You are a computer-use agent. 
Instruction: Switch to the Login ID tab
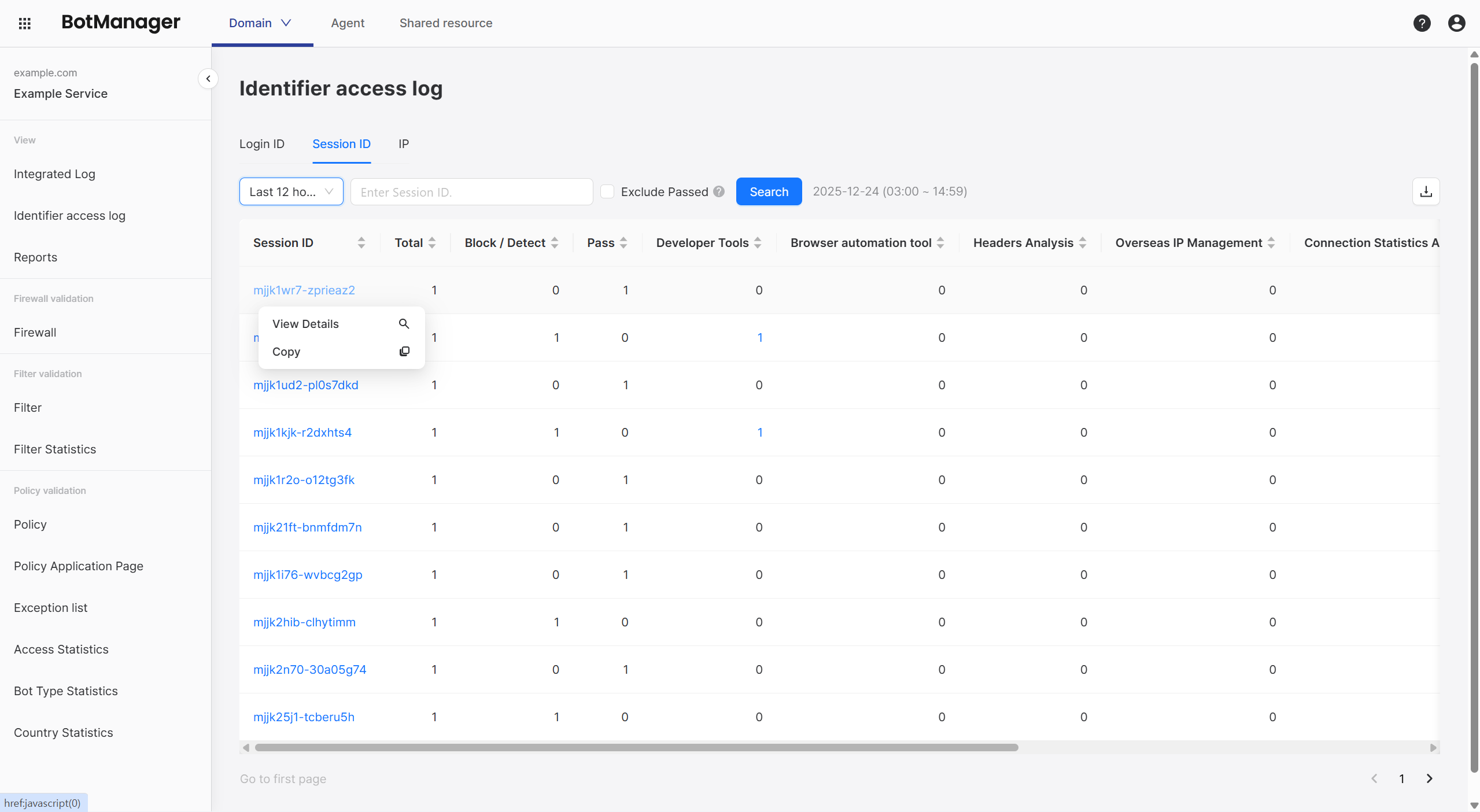pyautogui.click(x=262, y=144)
